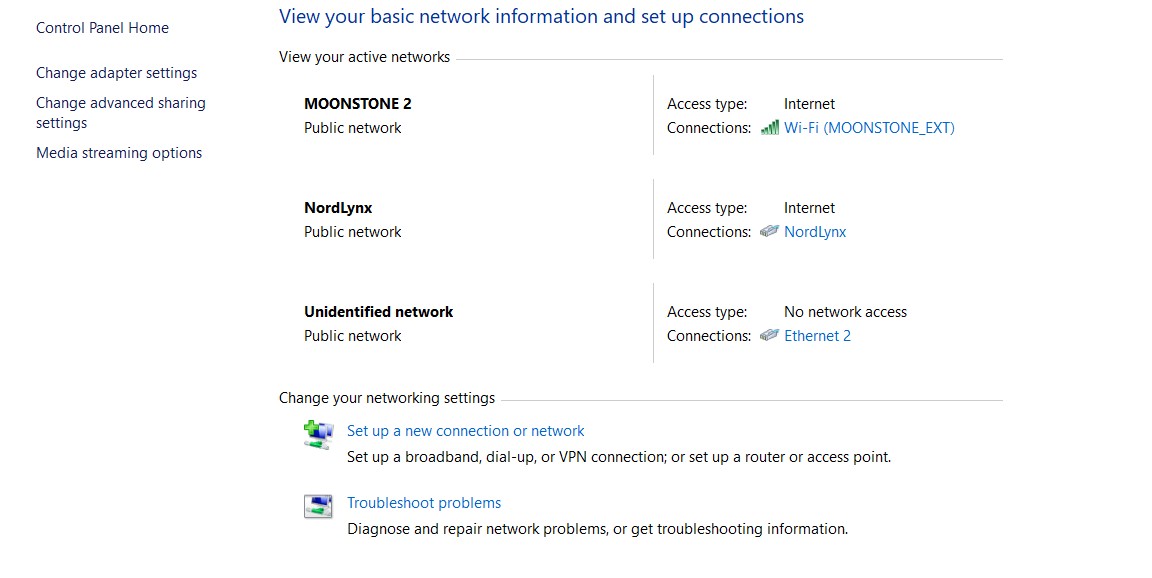Click the adapter icon beside the NordLynx link
Screen dimensions: 1152x578
769,232
